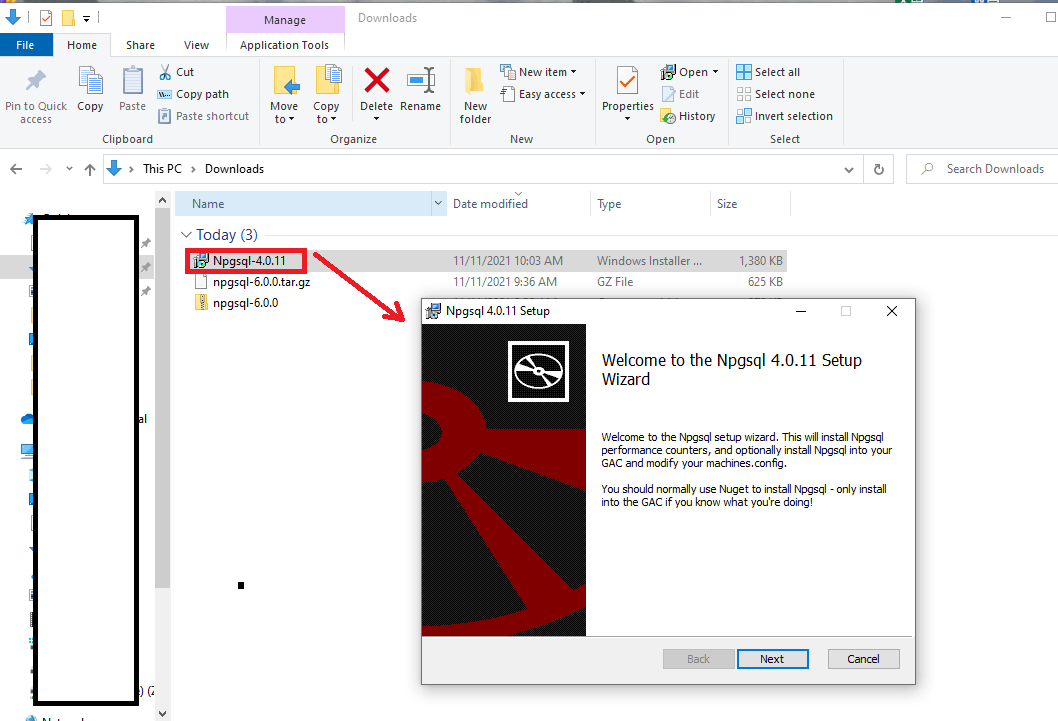Create a New folder
The height and width of the screenshot is (721, 1058).
(476, 95)
